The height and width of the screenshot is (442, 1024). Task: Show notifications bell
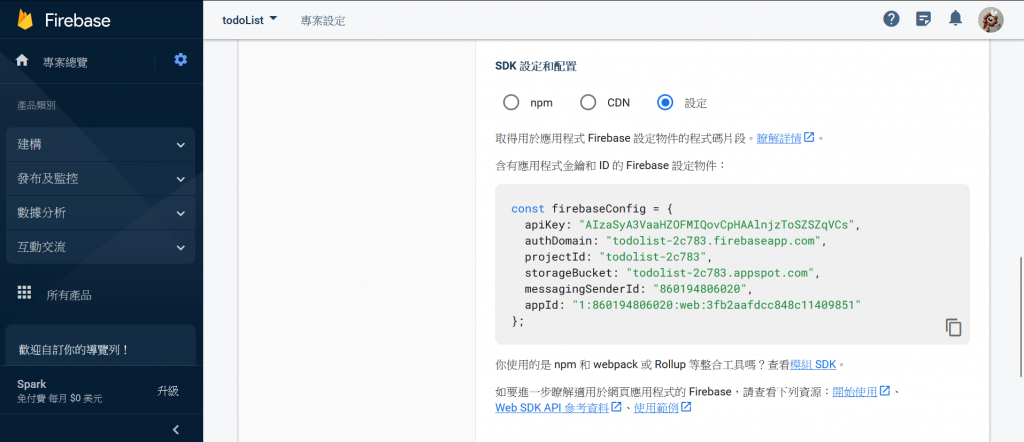click(x=955, y=18)
